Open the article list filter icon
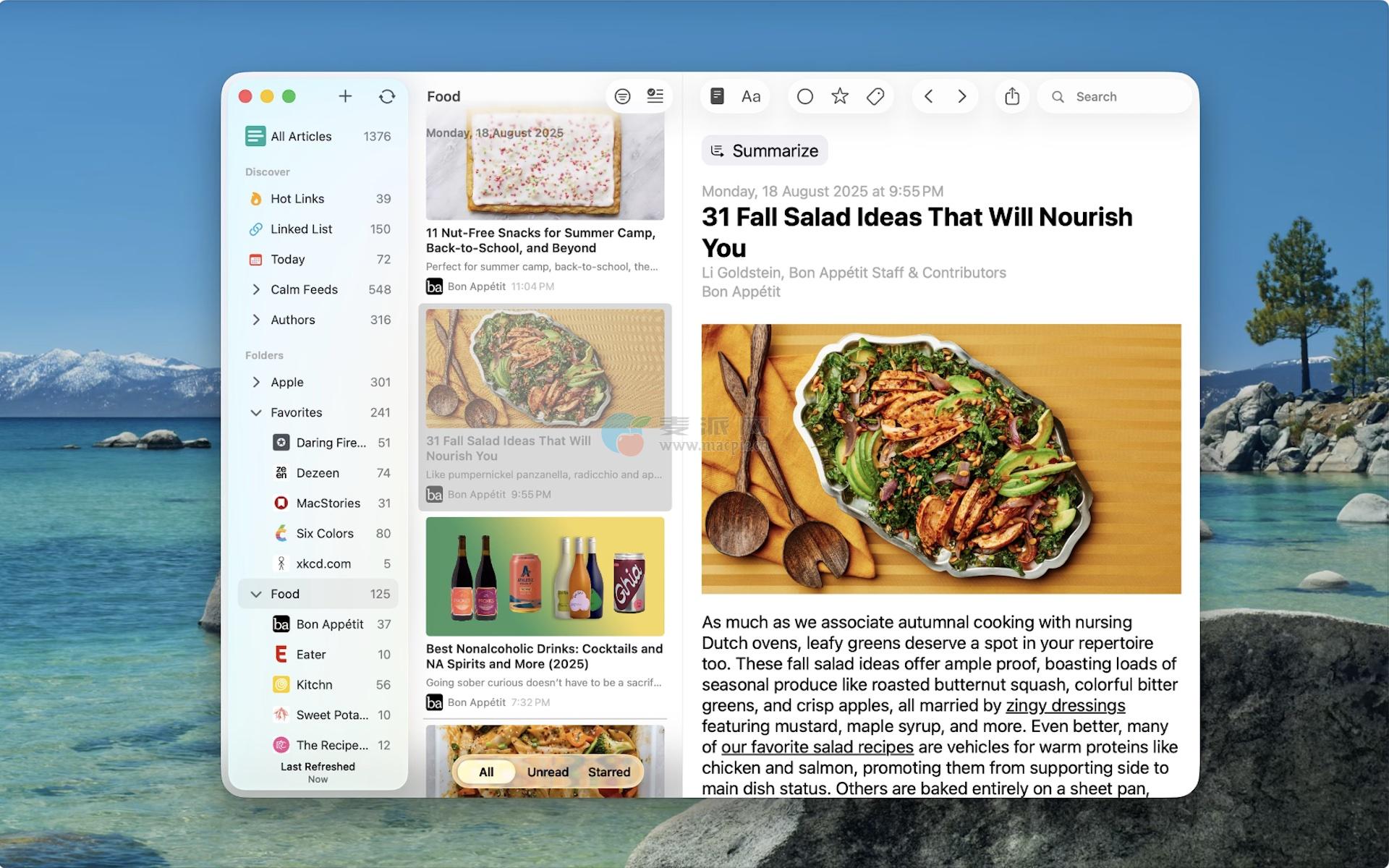Screen dimensions: 1389x868 622,96
